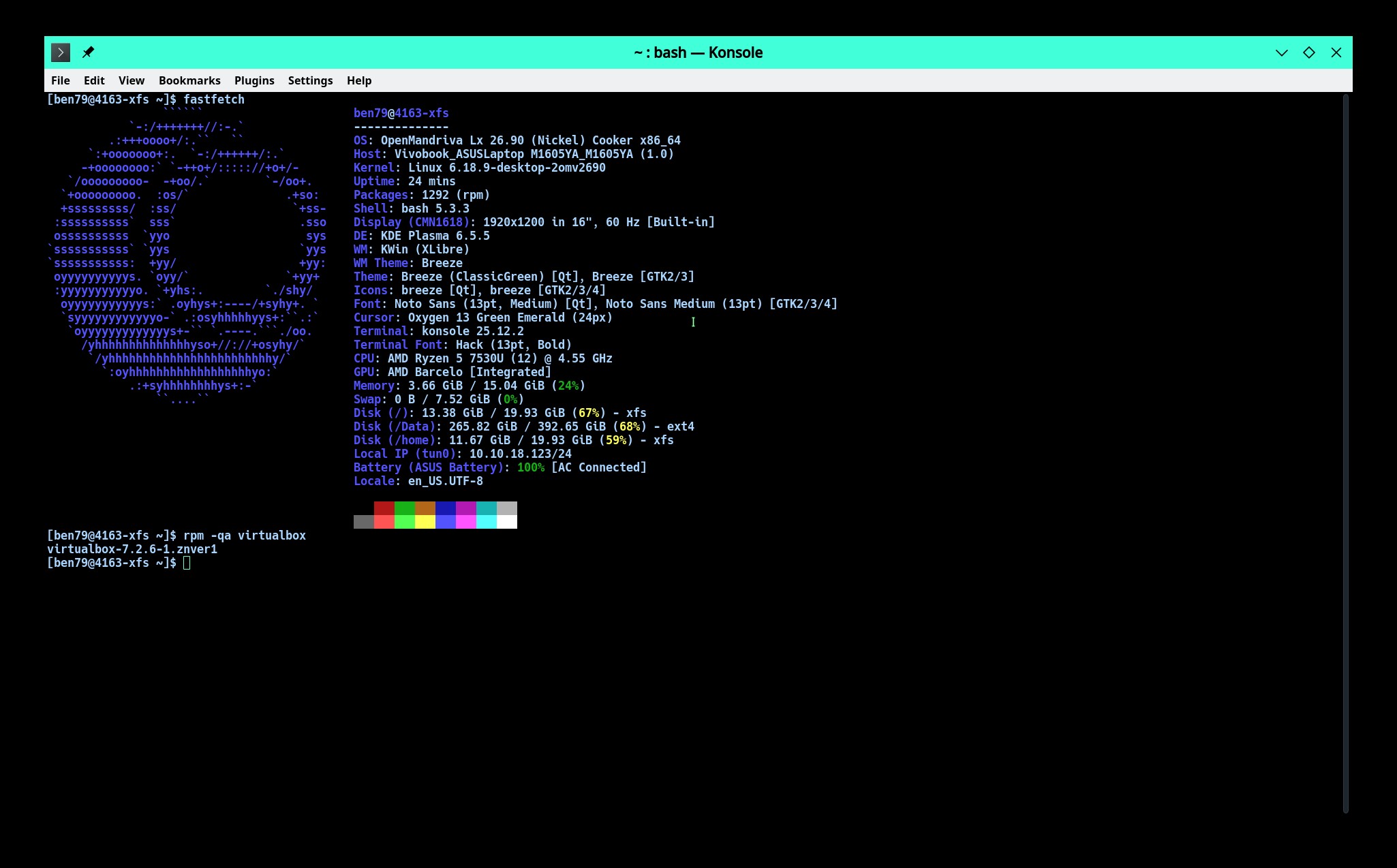Expand the Bookmarks menu

(x=189, y=80)
